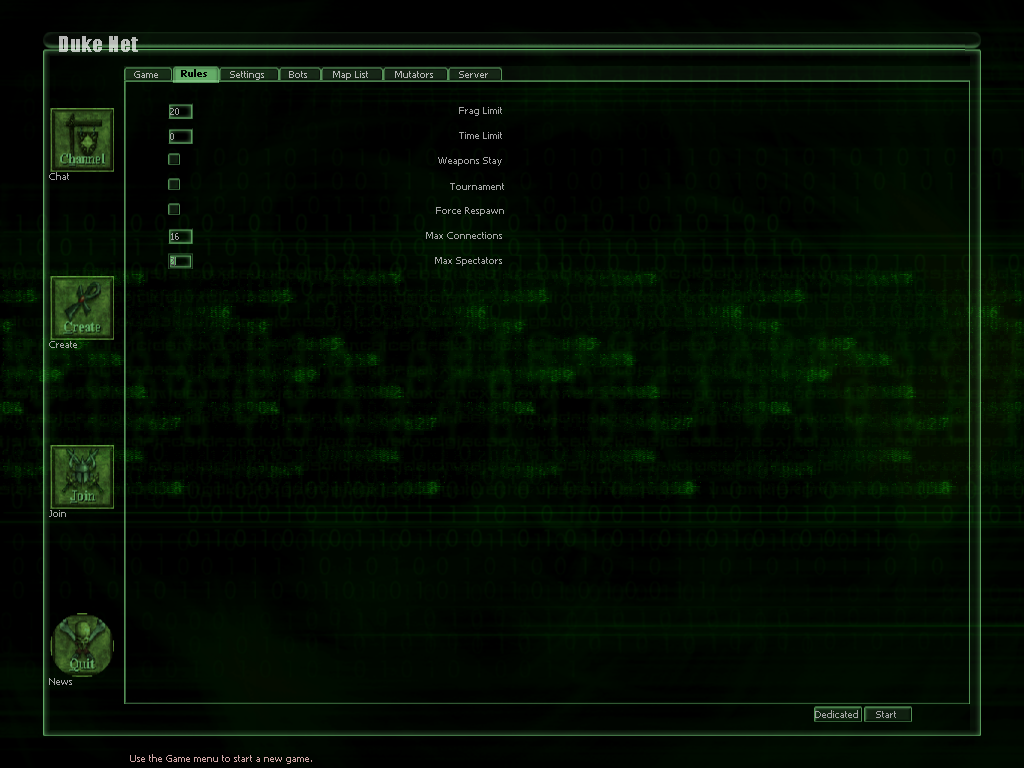
Task: Click the Weapons Stay label
Action: (470, 161)
